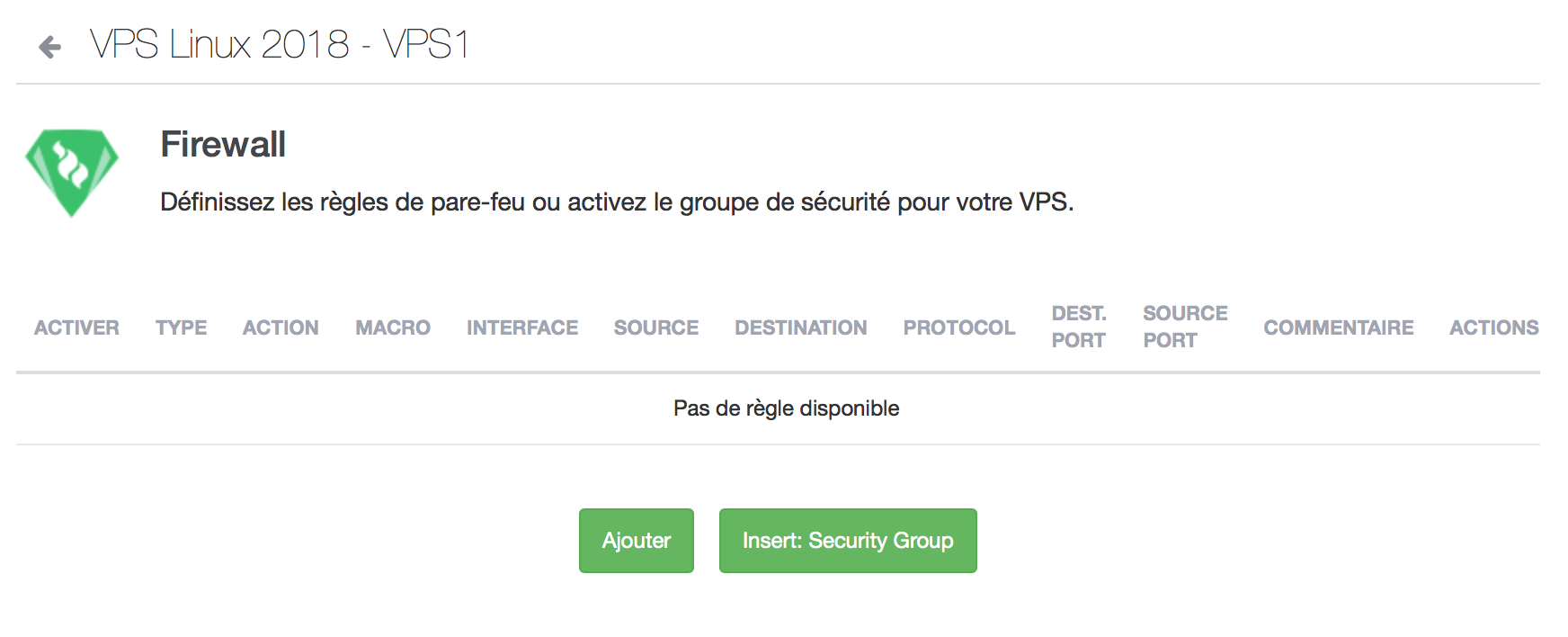Viewport: 1568px width, 637px height.
Task: Click the 'Pas de règle disponible' row
Action: pyautogui.click(x=778, y=408)
